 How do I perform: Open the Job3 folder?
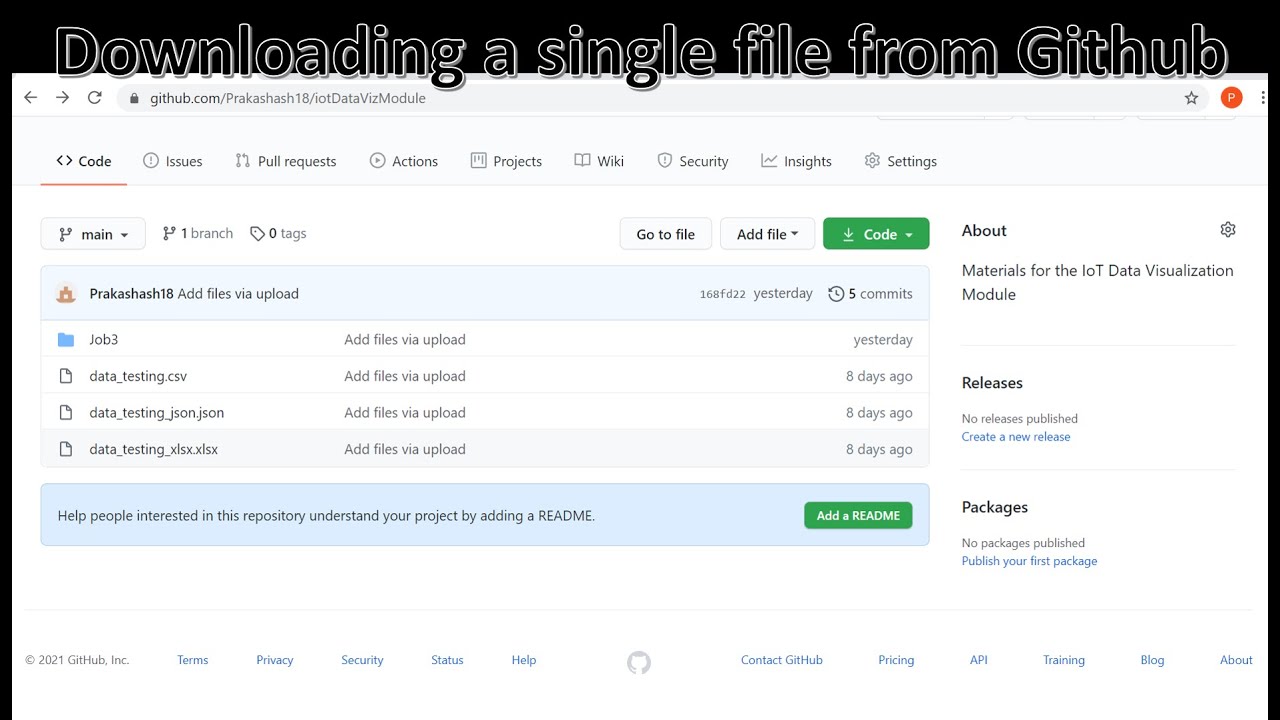coord(104,339)
